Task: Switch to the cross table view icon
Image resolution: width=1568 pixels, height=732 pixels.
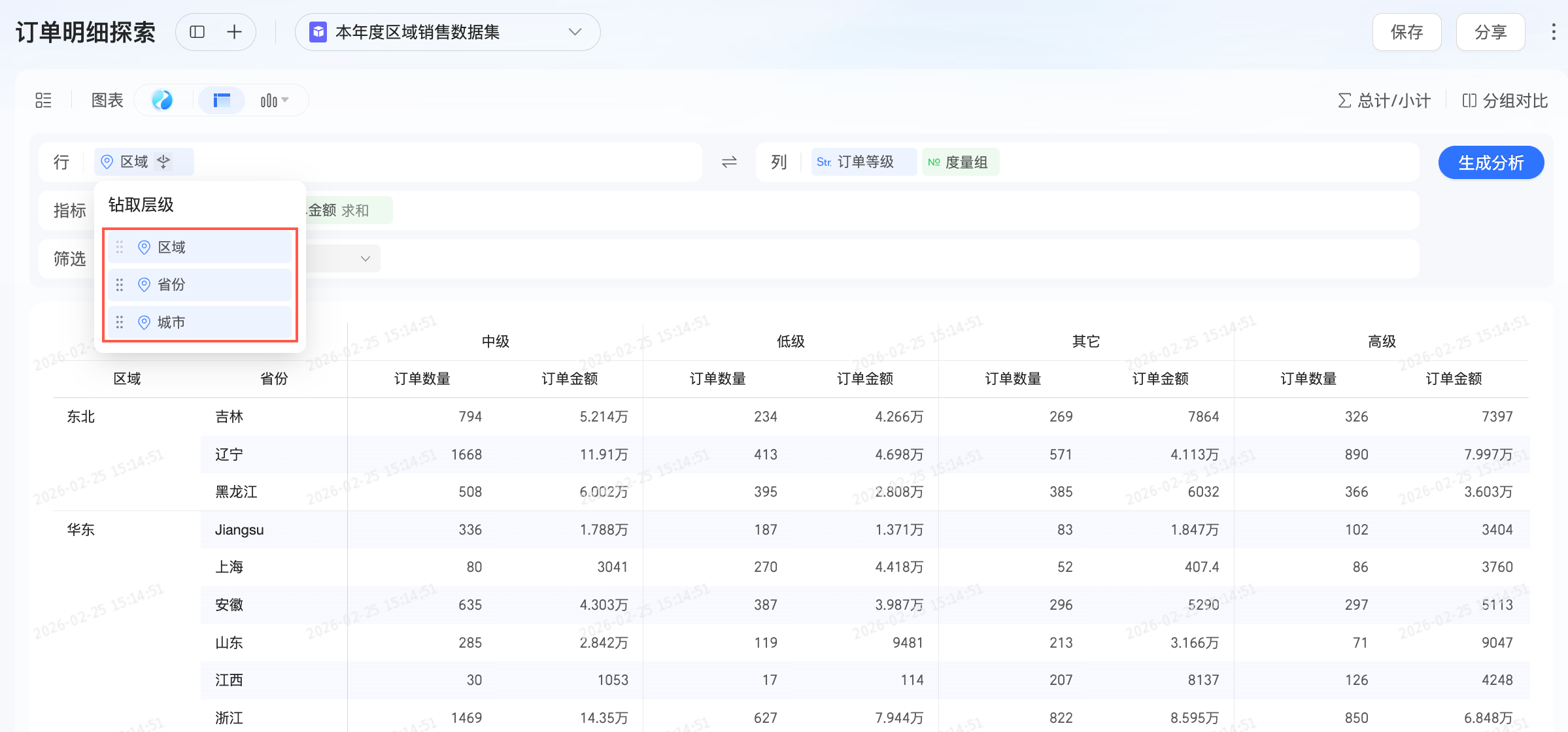Action: (x=222, y=100)
